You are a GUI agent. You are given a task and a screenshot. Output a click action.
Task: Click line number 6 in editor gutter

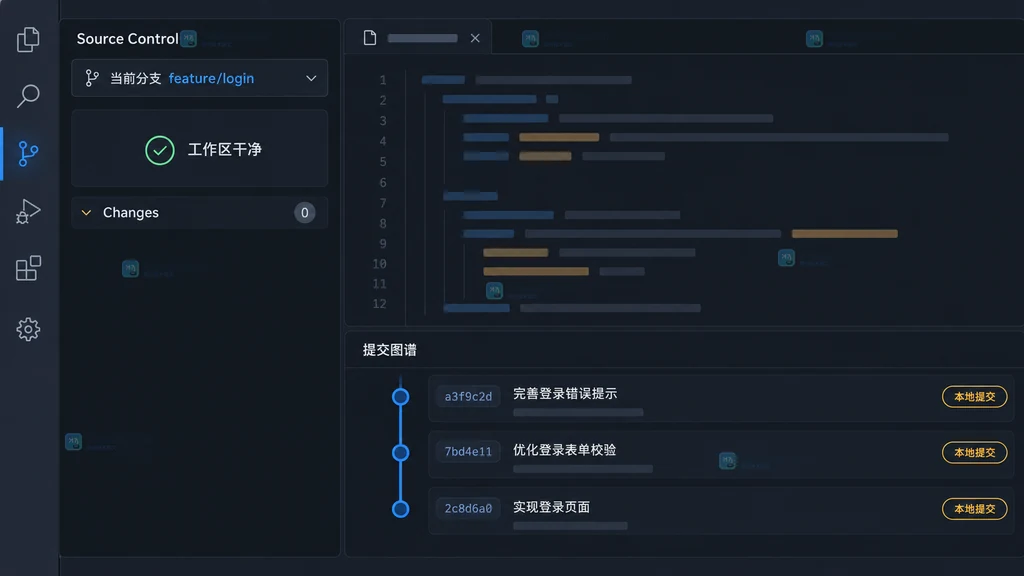383,183
